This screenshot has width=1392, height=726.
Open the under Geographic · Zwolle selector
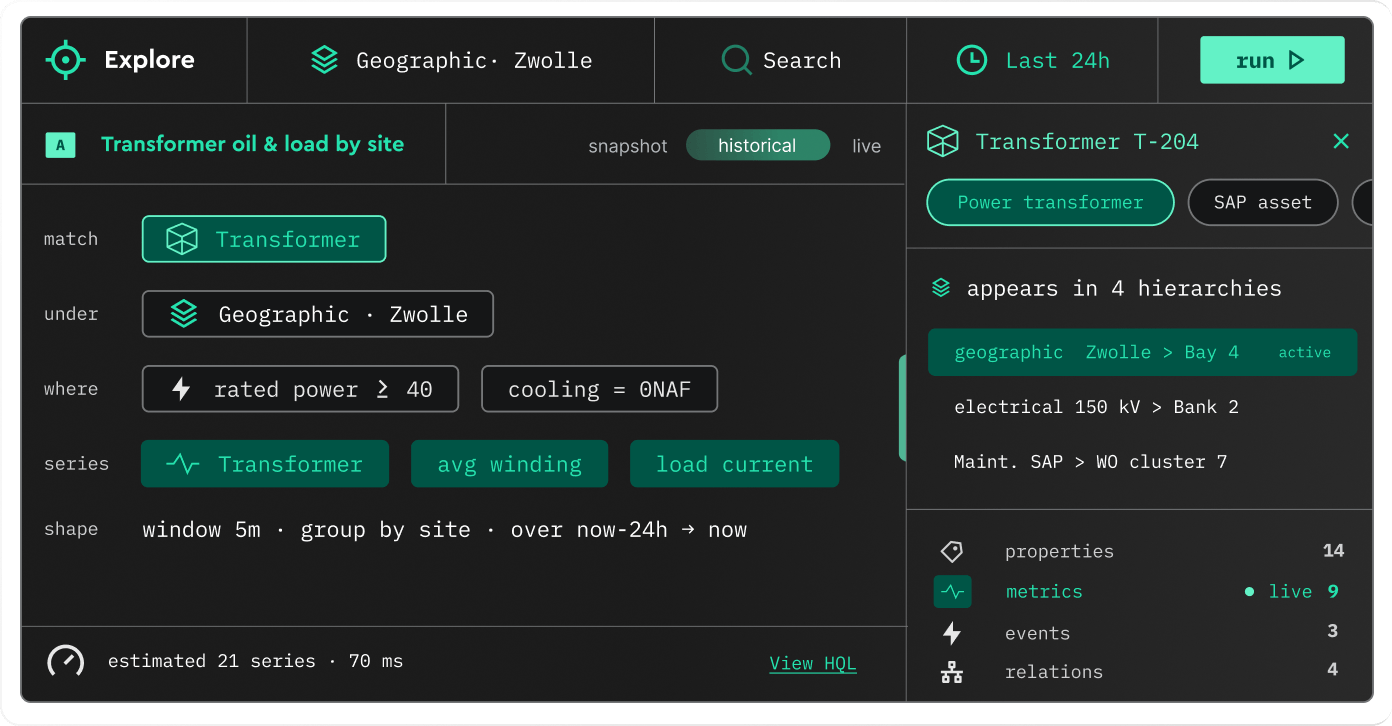coord(318,314)
